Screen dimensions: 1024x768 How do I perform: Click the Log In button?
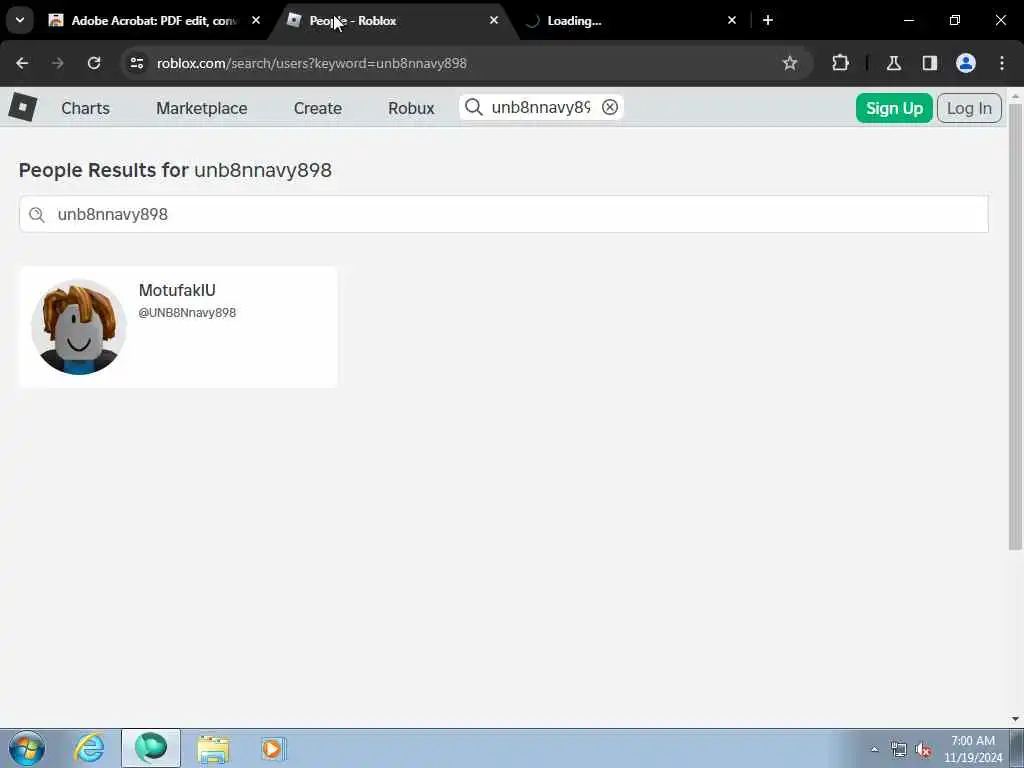969,108
